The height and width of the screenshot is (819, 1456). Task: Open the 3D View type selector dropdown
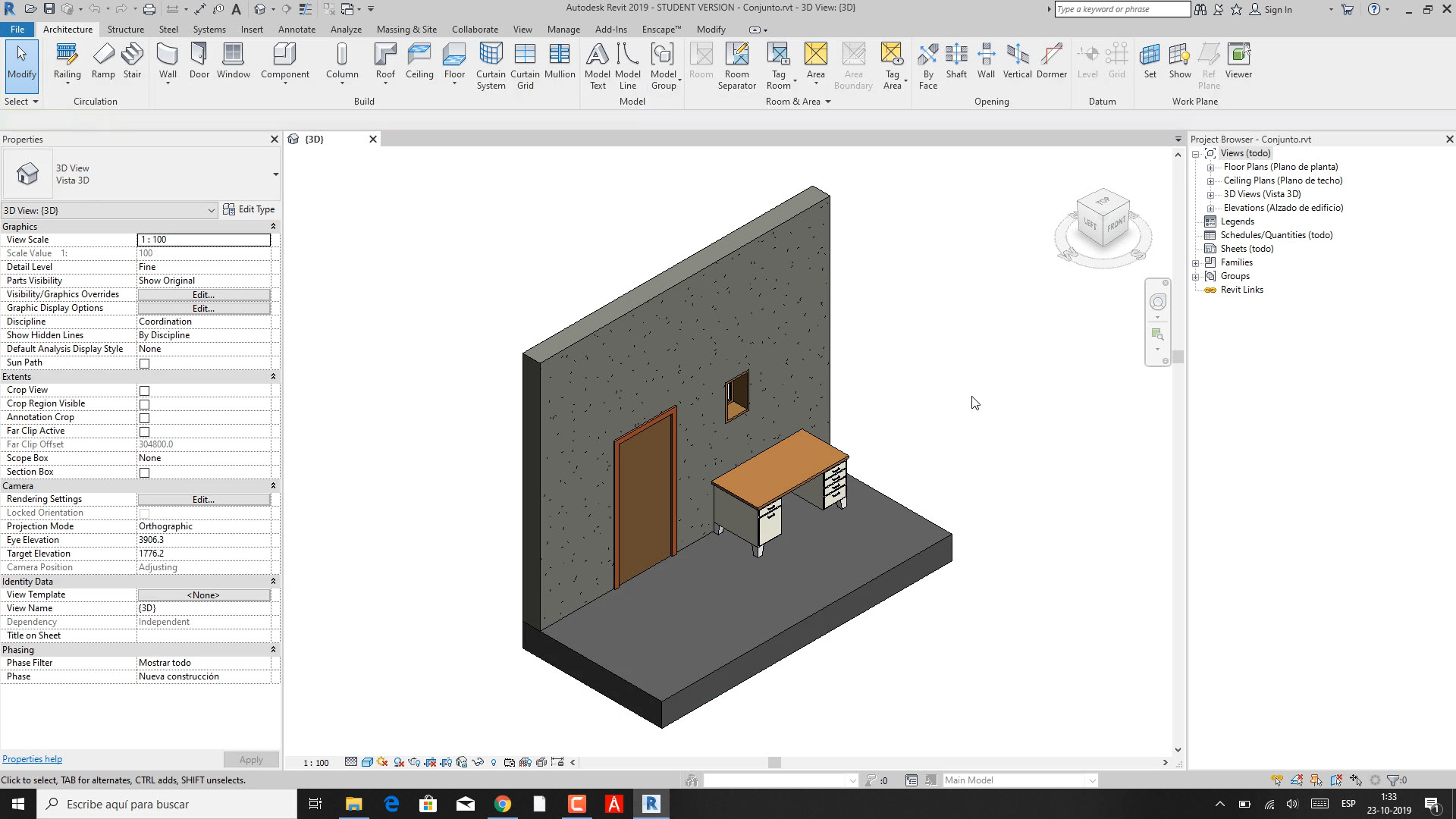141,174
